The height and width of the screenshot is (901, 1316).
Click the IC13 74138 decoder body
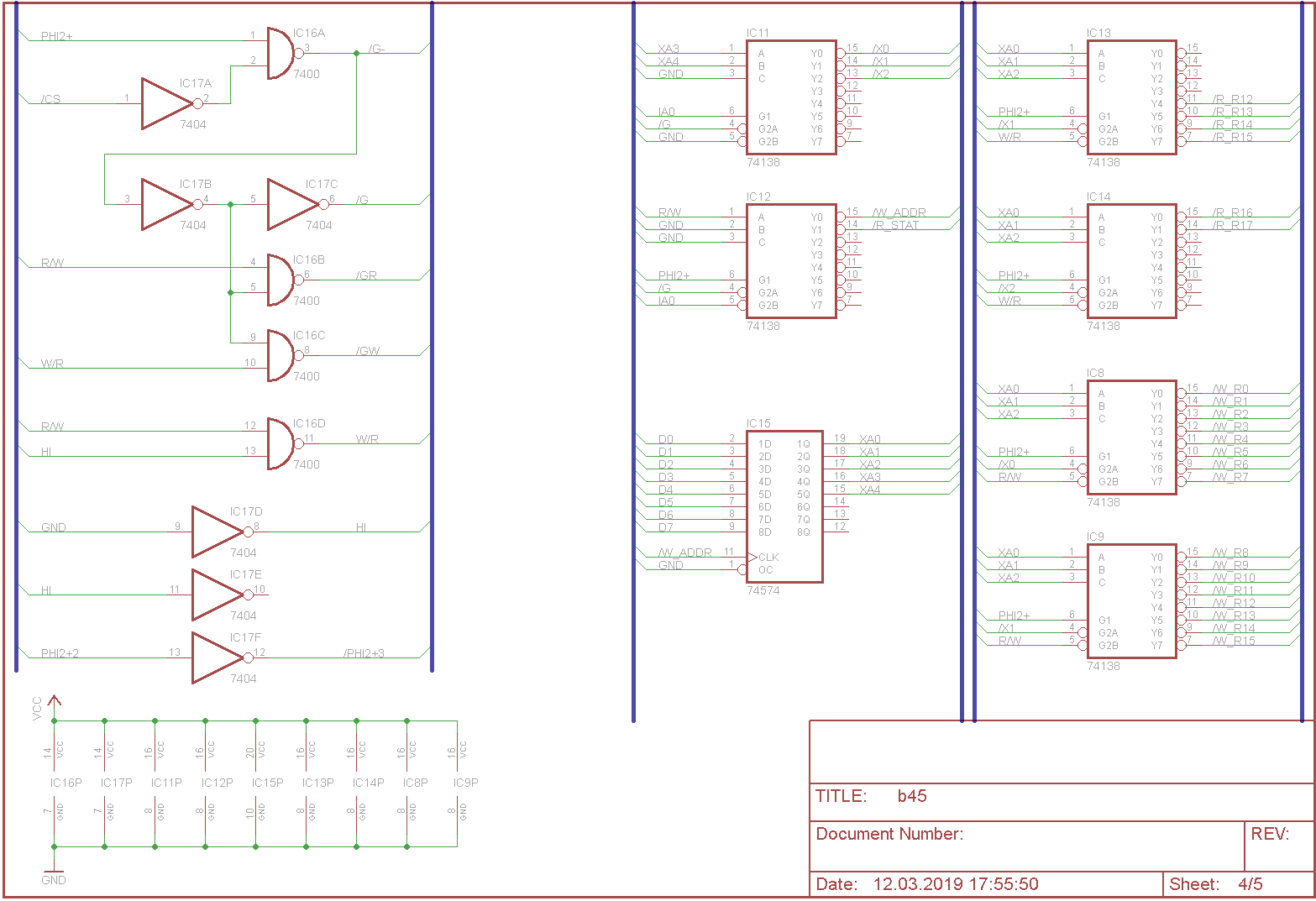click(1131, 97)
